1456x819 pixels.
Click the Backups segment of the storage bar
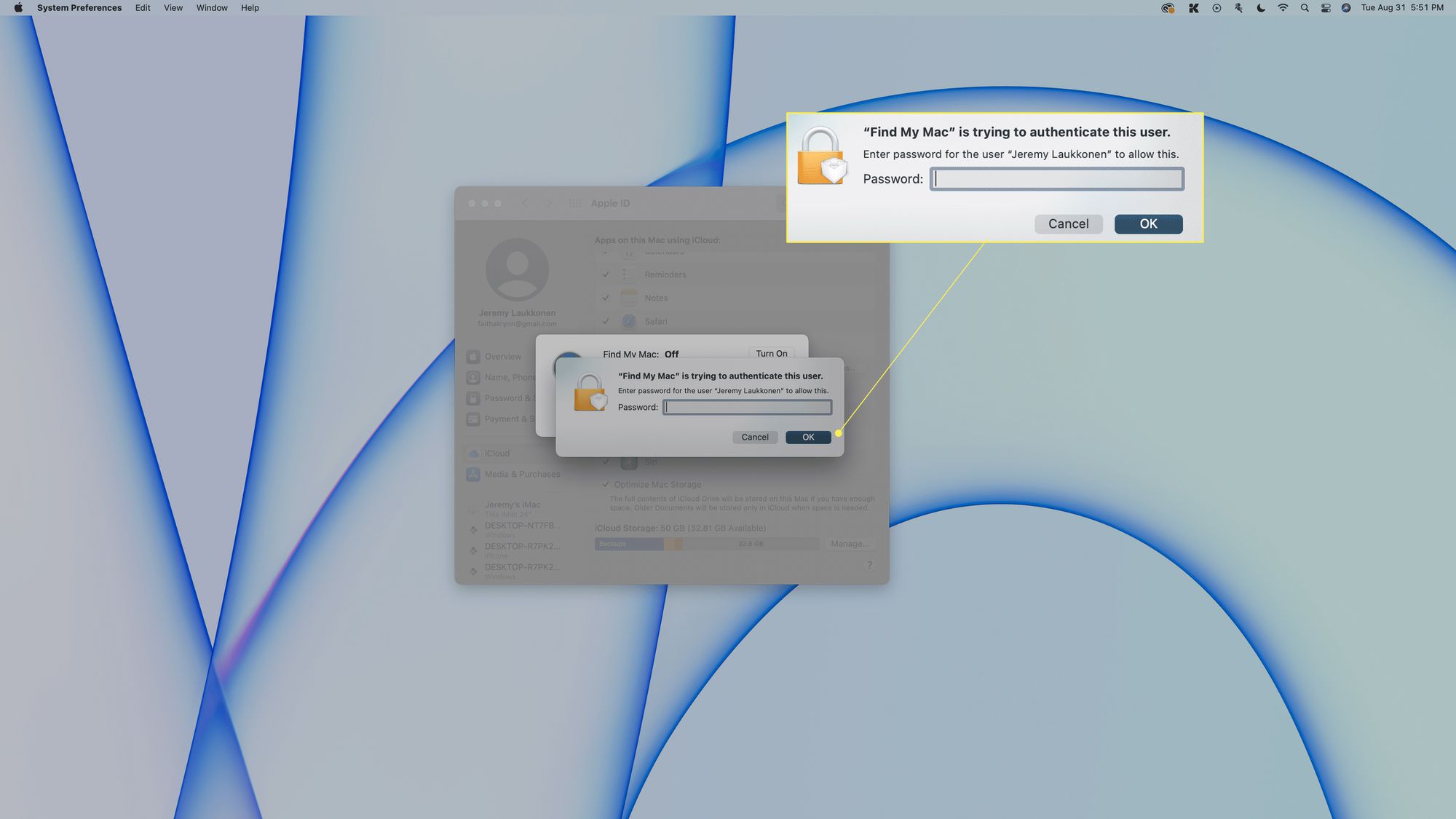coord(629,544)
